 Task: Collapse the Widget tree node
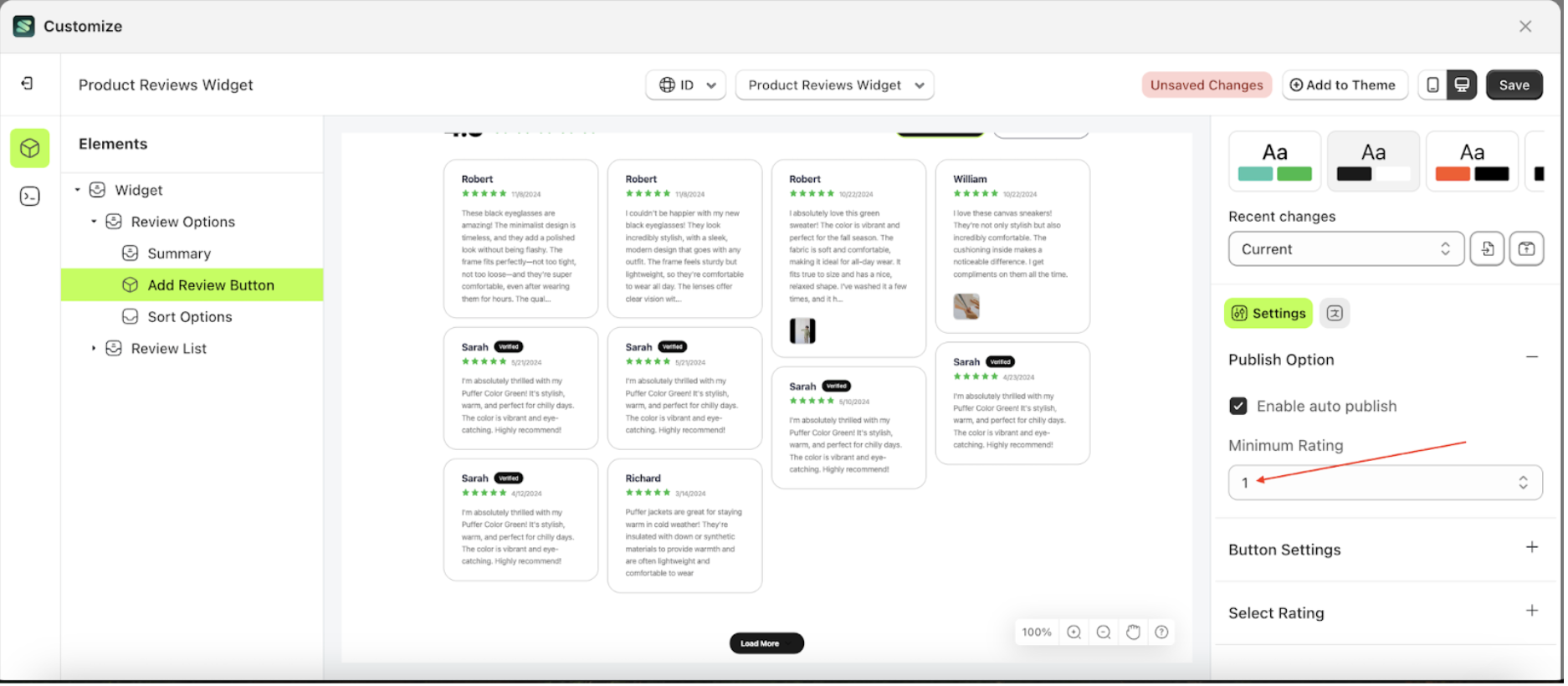(x=78, y=191)
